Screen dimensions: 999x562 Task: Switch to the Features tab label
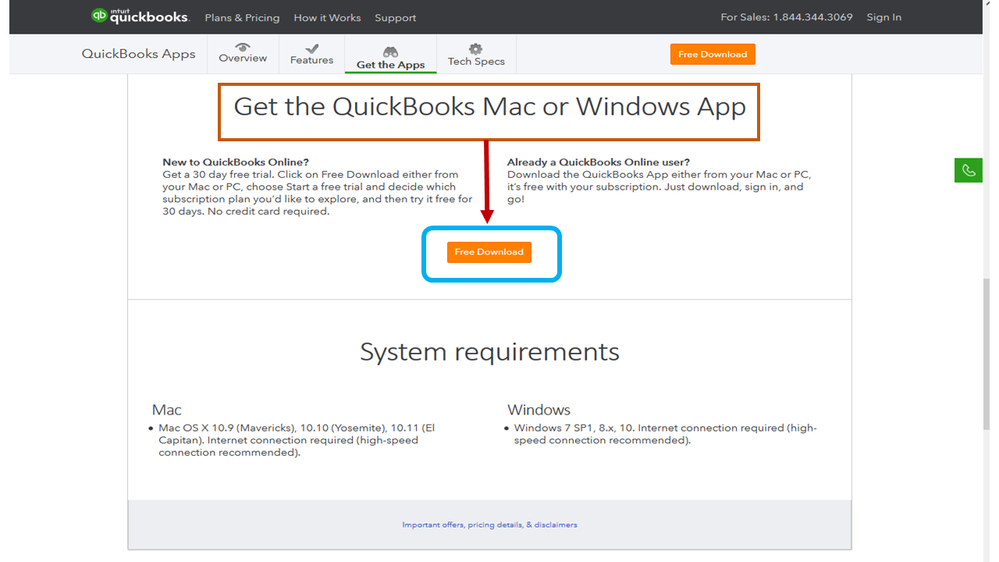312,60
